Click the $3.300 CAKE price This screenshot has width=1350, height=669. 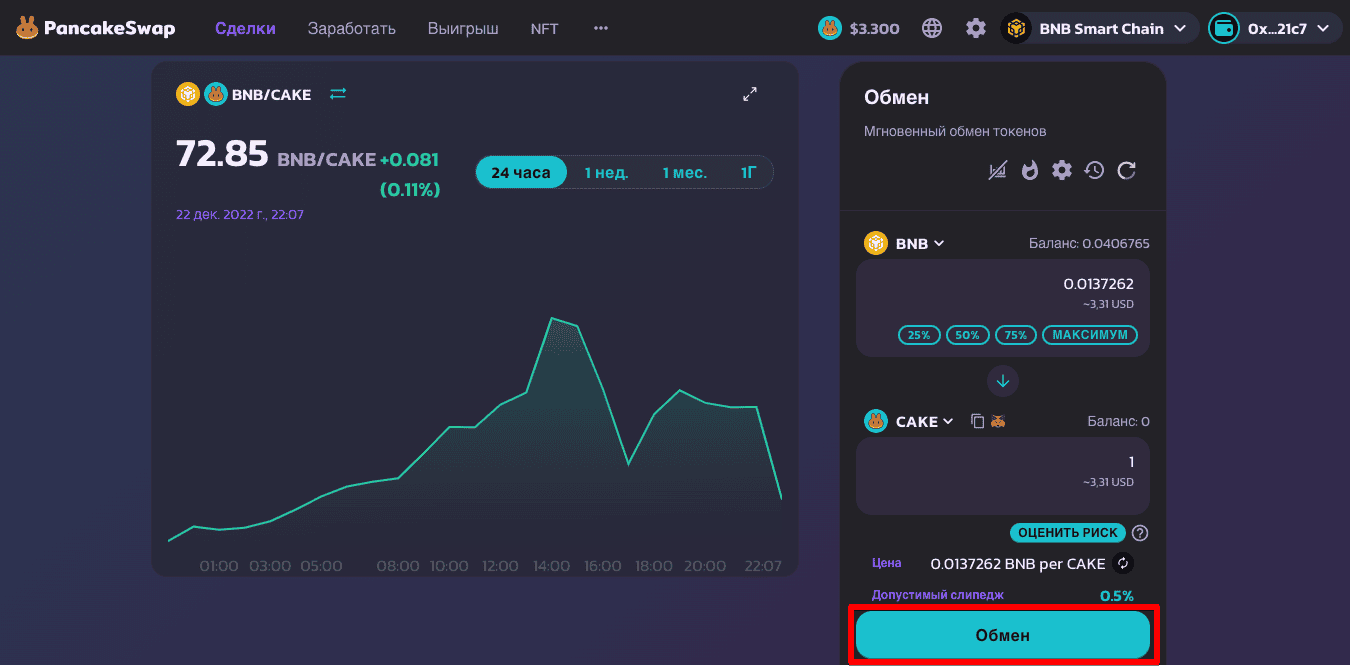coord(874,28)
